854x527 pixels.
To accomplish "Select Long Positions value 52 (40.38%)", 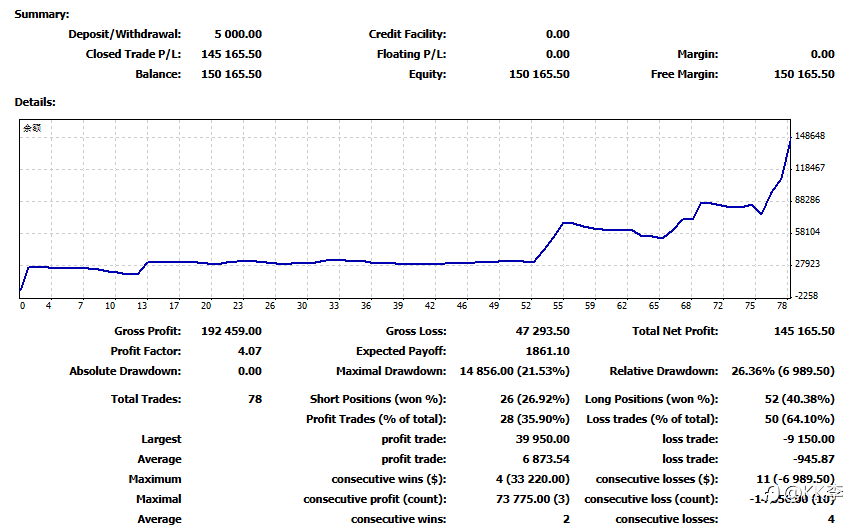I will [x=800, y=399].
